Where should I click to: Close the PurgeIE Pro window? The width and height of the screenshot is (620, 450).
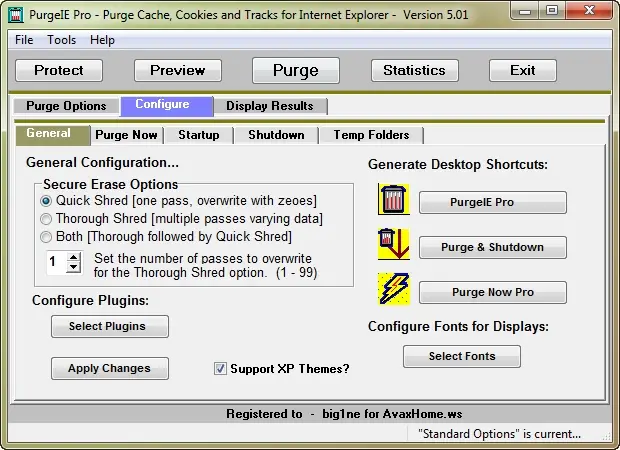click(x=589, y=11)
